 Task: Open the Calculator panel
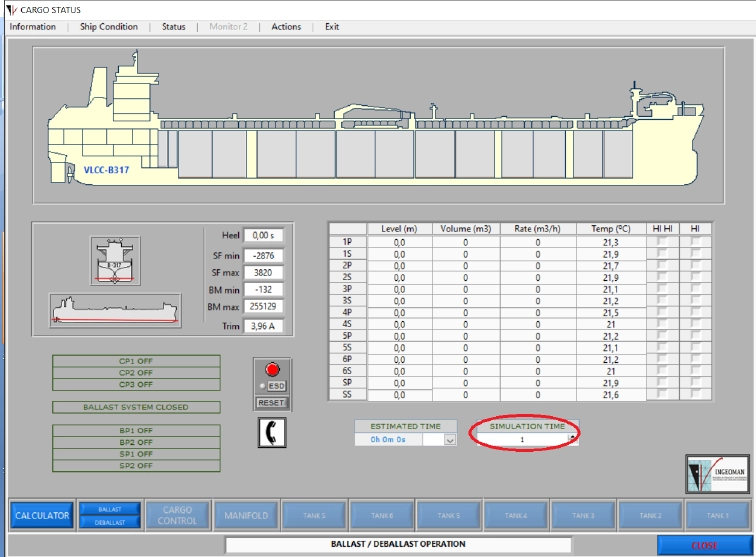[42, 516]
